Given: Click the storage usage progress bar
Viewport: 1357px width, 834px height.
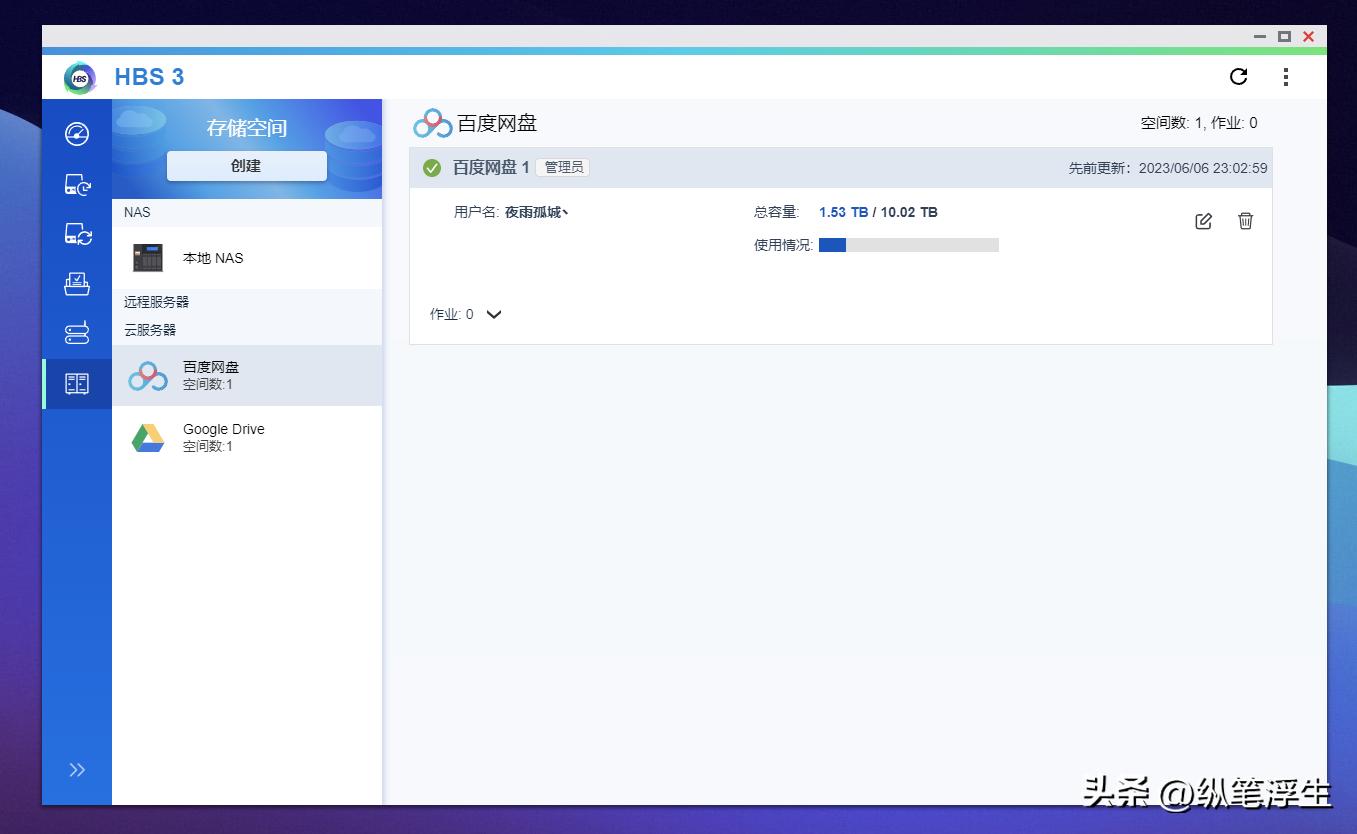Looking at the screenshot, I should (x=909, y=245).
